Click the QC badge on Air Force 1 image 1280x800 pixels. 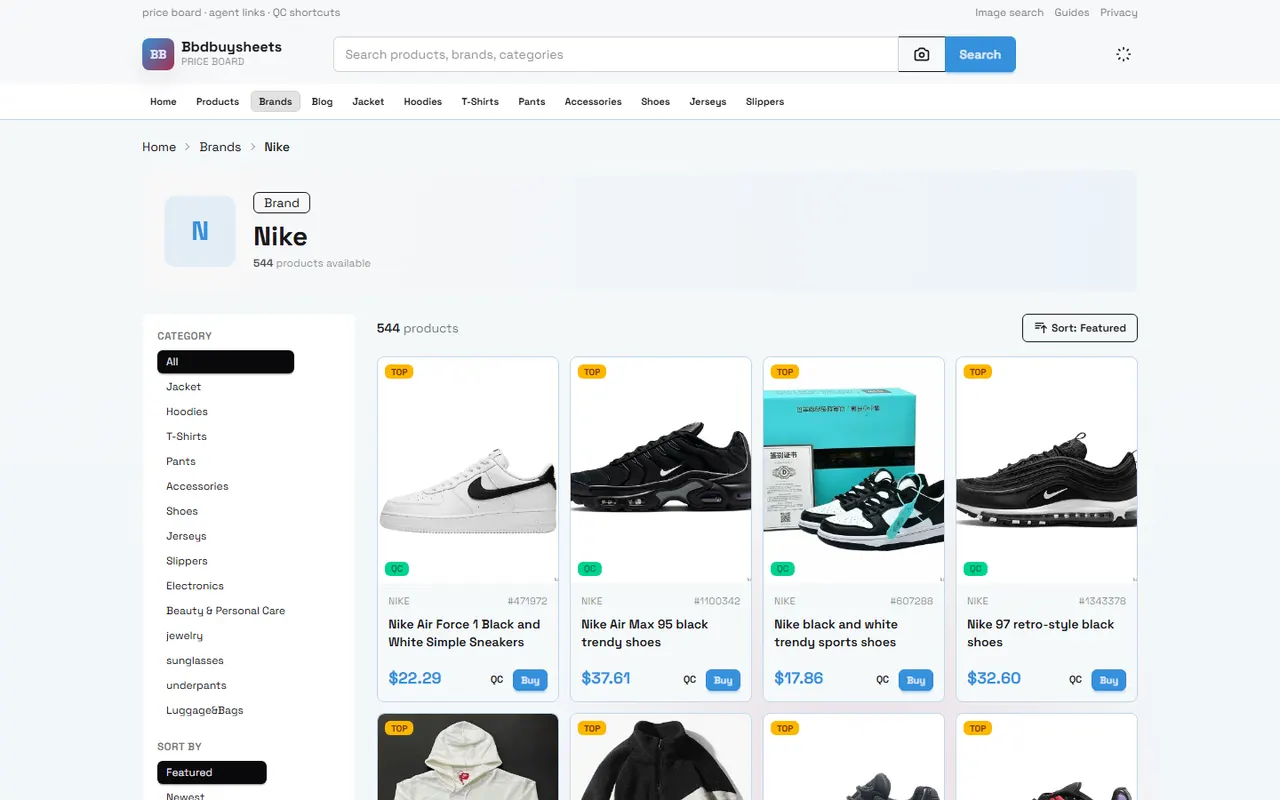coord(397,569)
